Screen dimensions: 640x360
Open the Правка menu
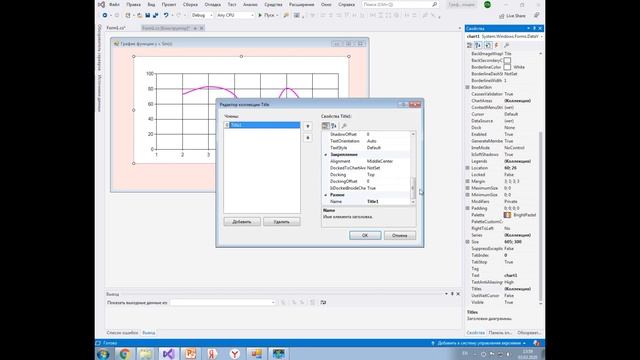(x=133, y=4)
